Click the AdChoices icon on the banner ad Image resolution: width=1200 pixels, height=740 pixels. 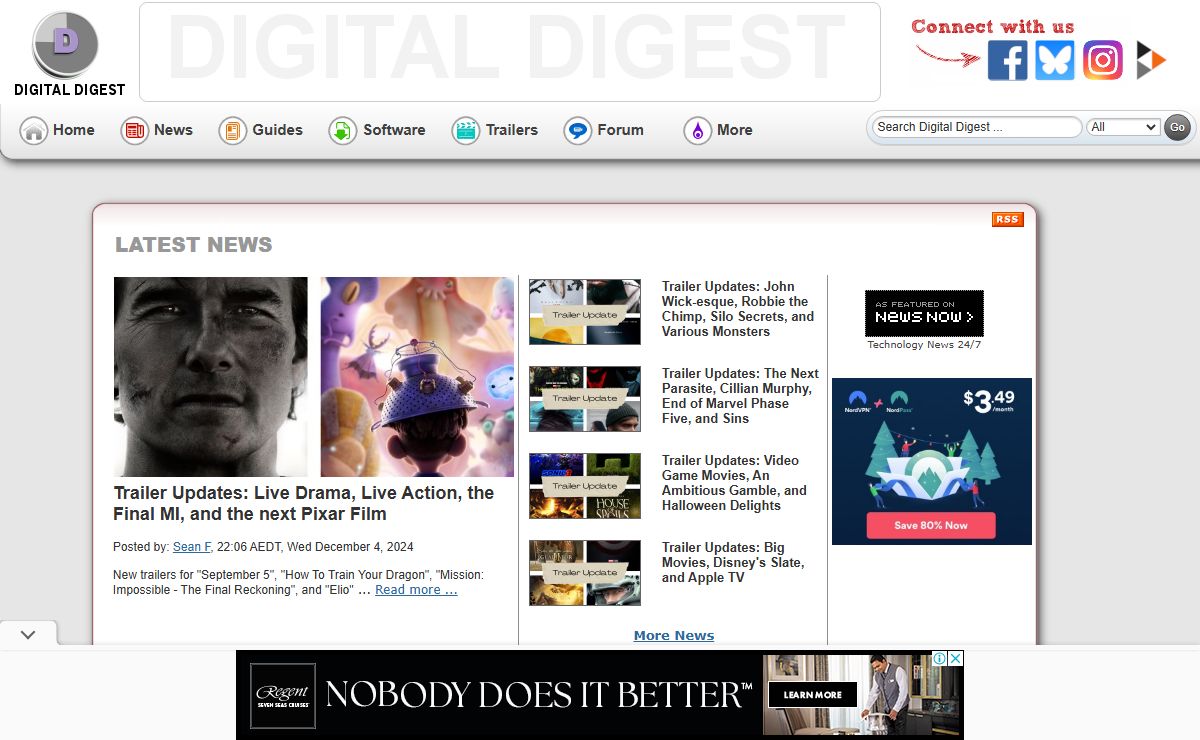[x=940, y=658]
